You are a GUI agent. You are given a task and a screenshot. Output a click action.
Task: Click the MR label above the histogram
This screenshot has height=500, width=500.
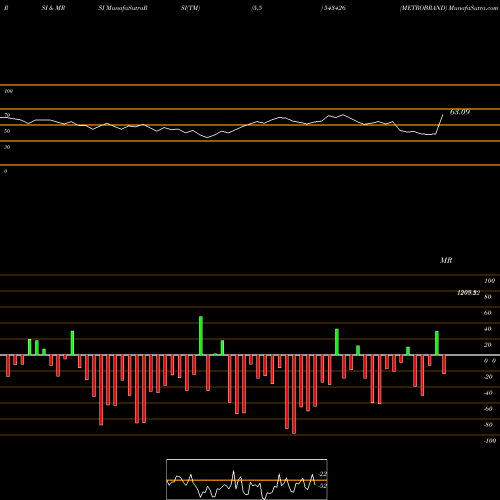pyautogui.click(x=446, y=260)
